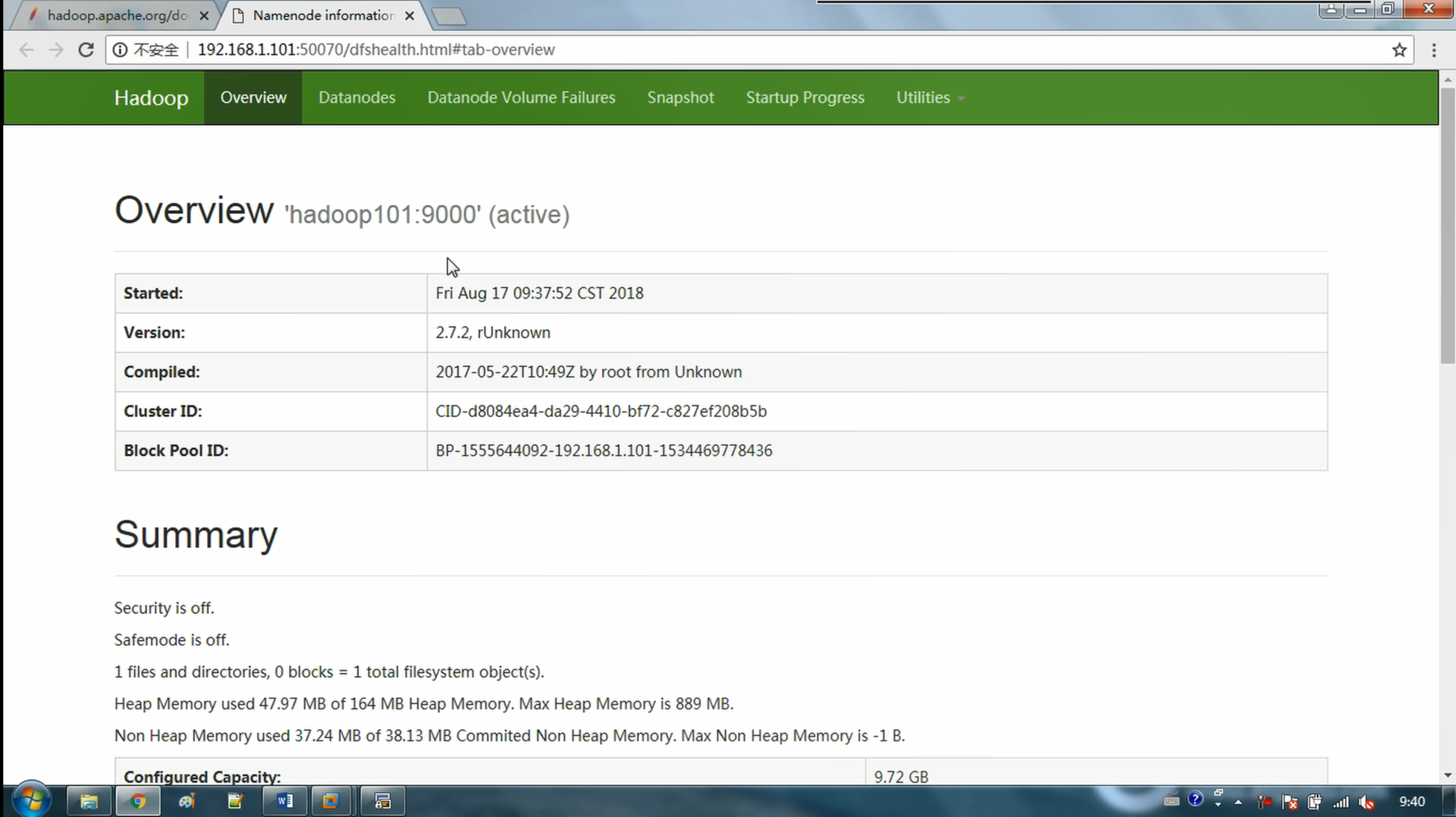Click the scrollbar down arrow
The width and height of the screenshot is (1456, 817).
[1448, 775]
